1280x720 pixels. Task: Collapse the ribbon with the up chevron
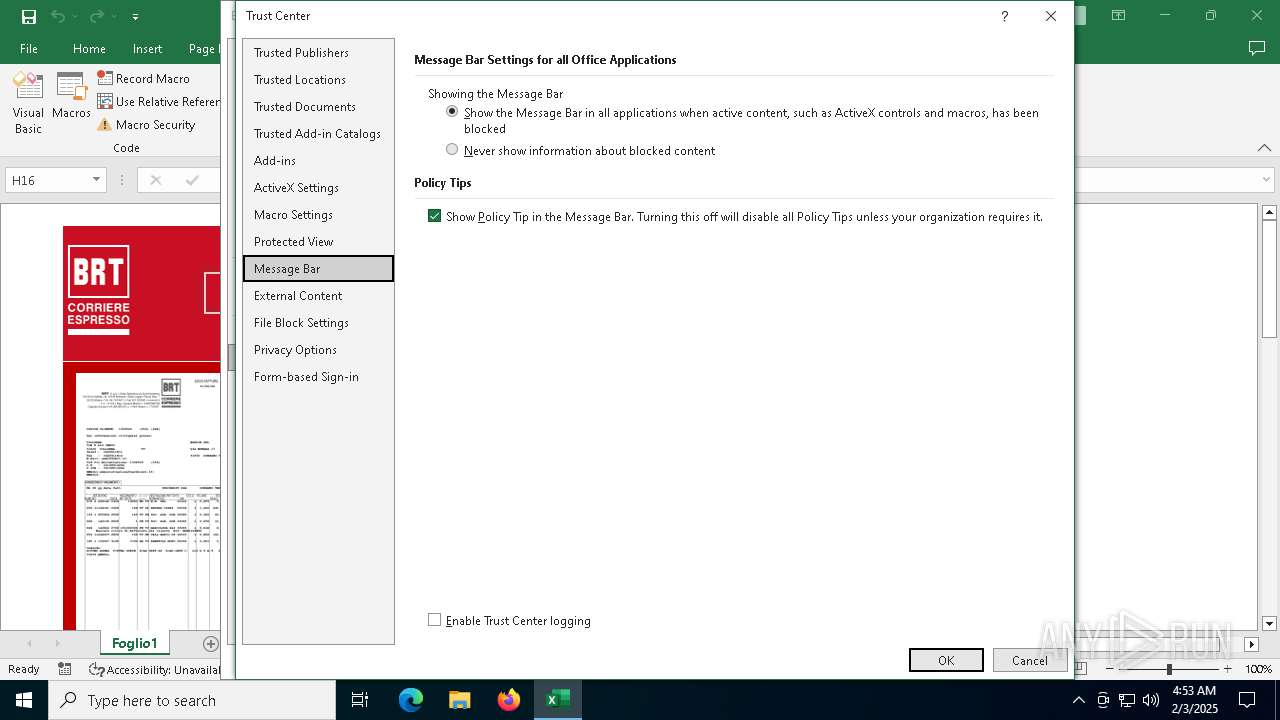coord(1264,148)
